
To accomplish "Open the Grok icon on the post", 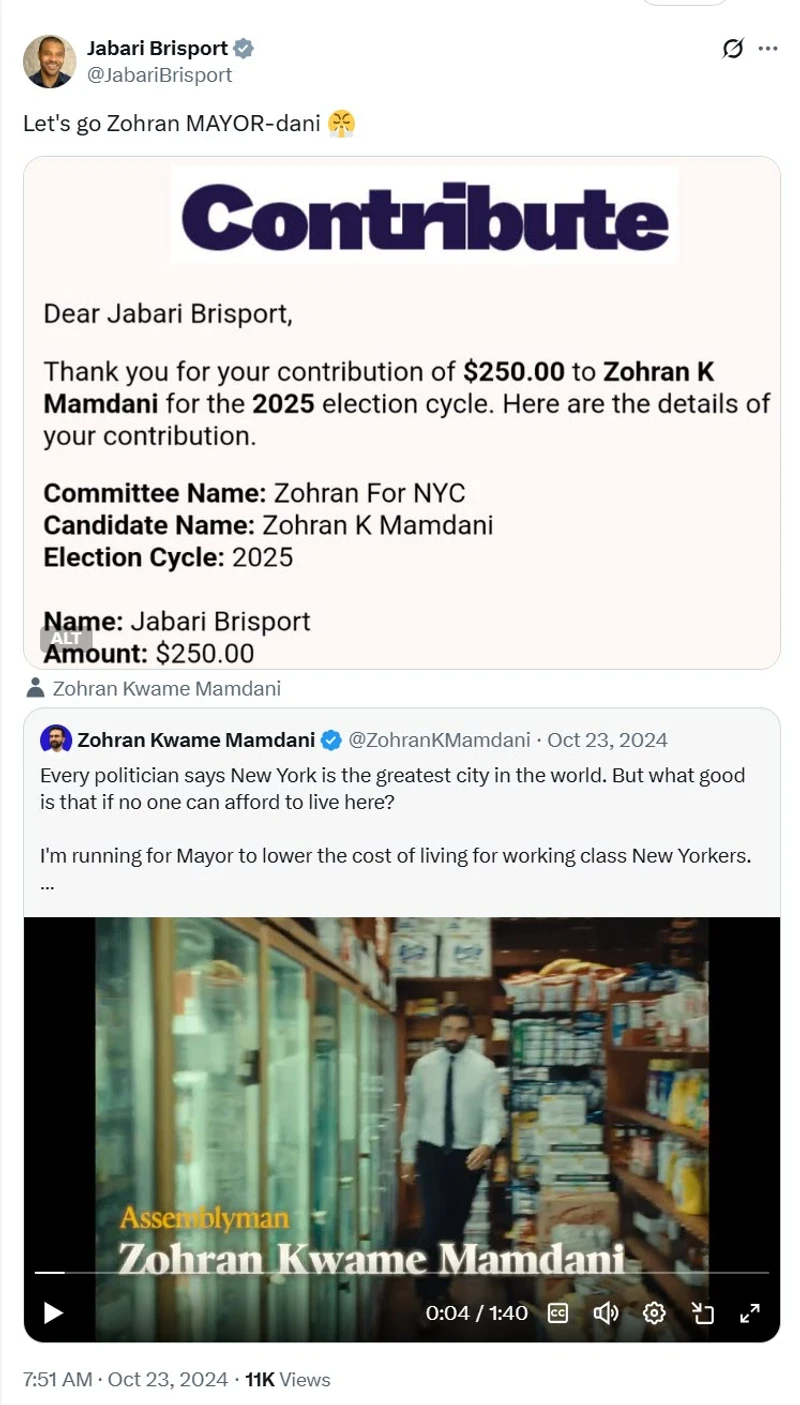I will 733,48.
